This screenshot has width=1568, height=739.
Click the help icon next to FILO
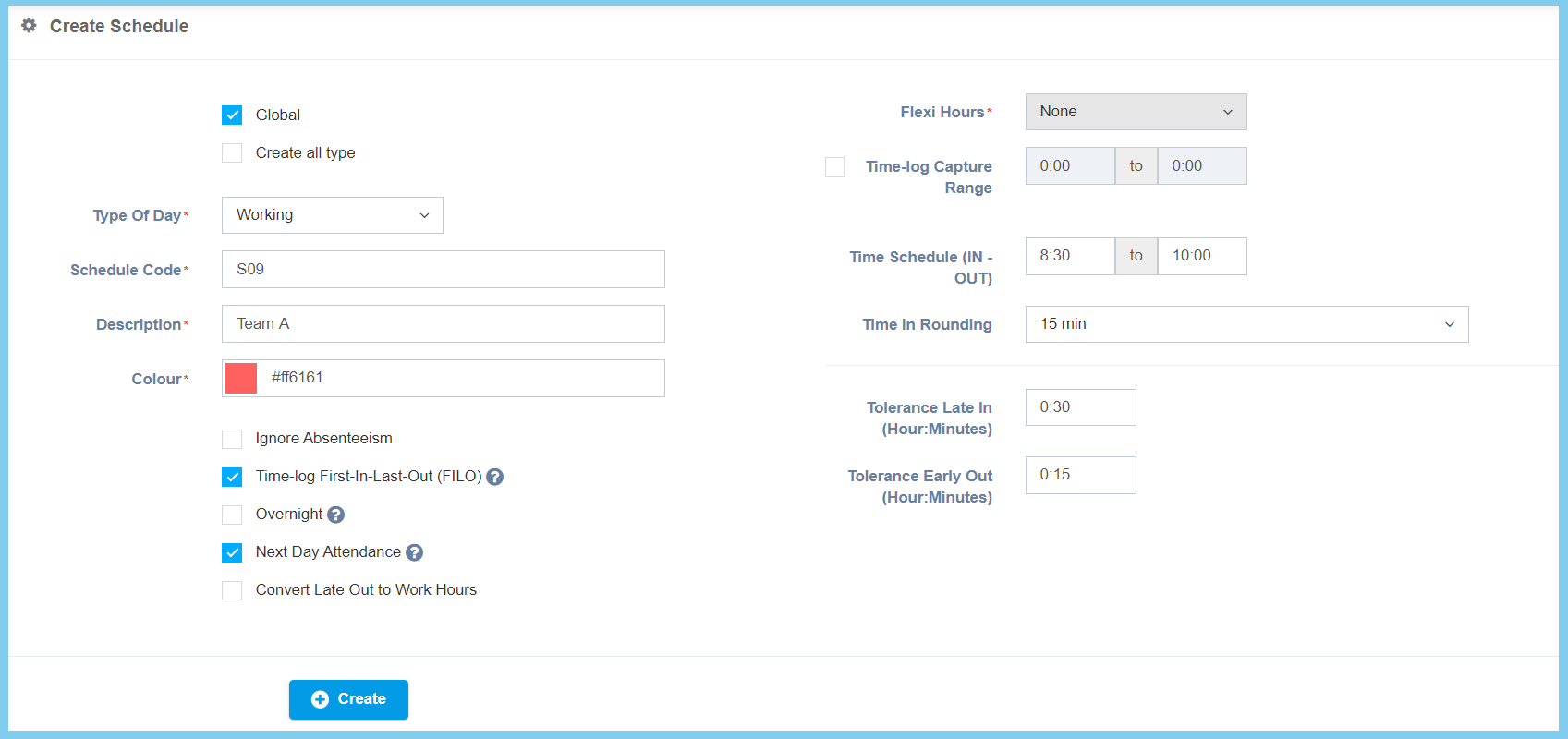pyautogui.click(x=495, y=477)
